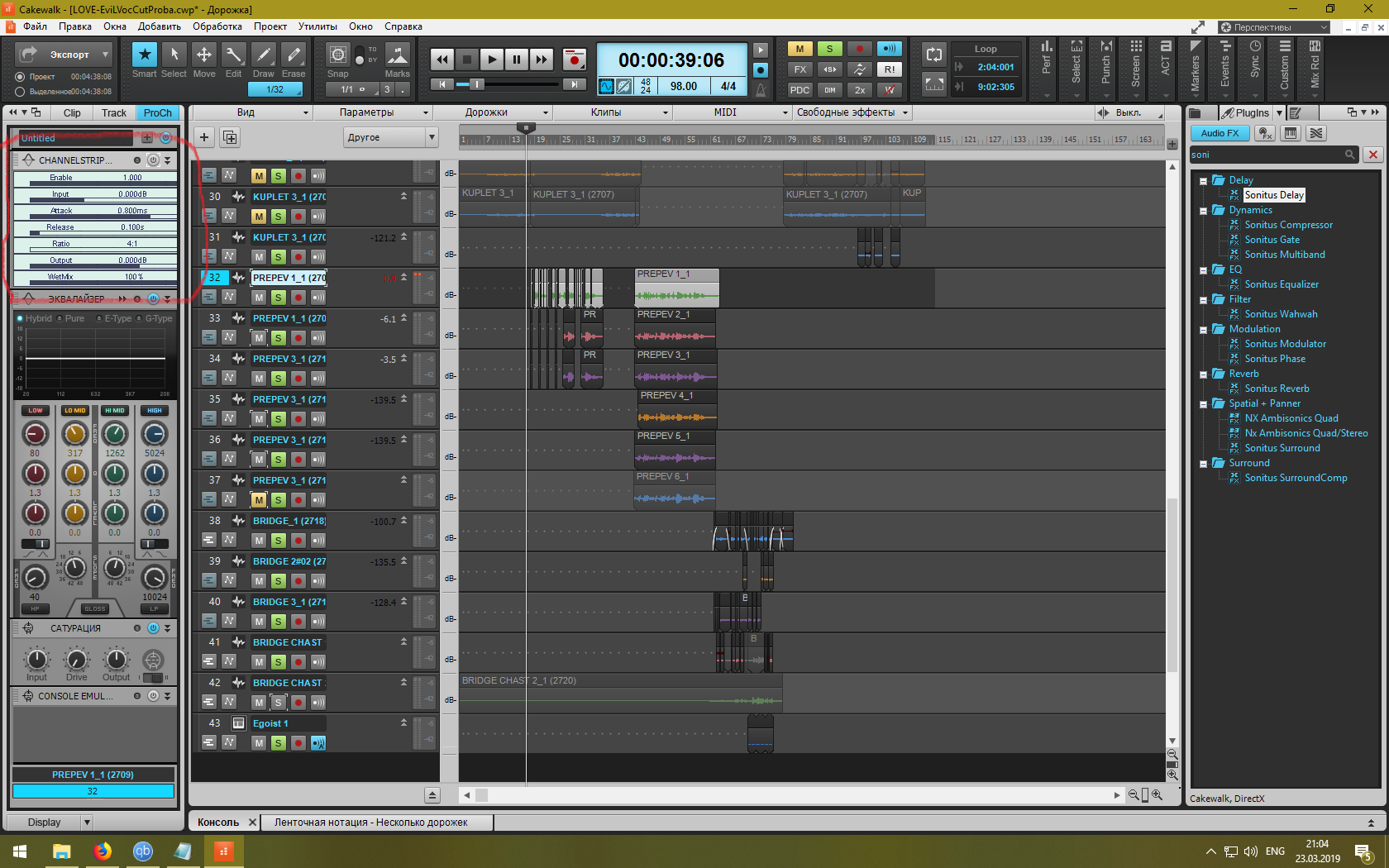
Task: Add a new track with plus button
Action: [x=204, y=137]
